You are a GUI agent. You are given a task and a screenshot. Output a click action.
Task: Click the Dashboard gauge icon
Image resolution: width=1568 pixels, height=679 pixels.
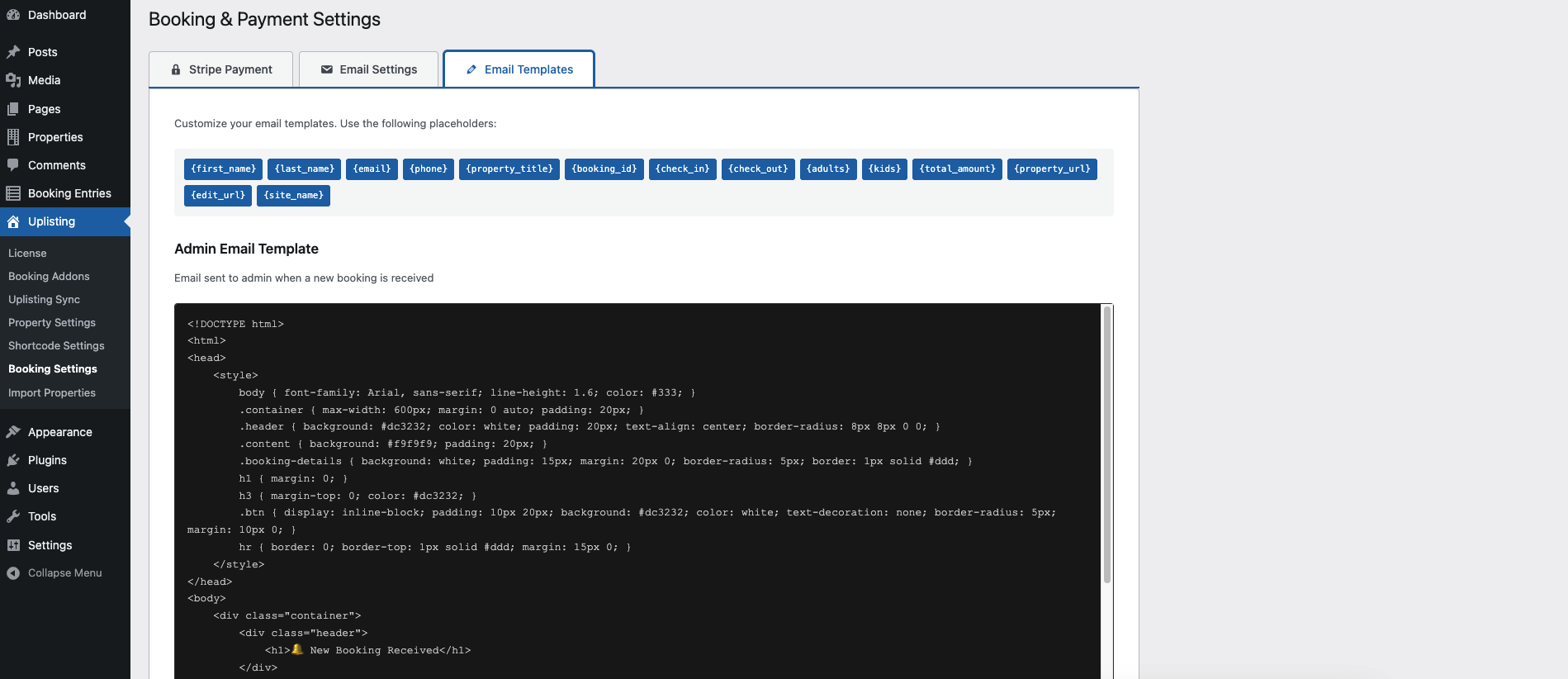point(13,15)
